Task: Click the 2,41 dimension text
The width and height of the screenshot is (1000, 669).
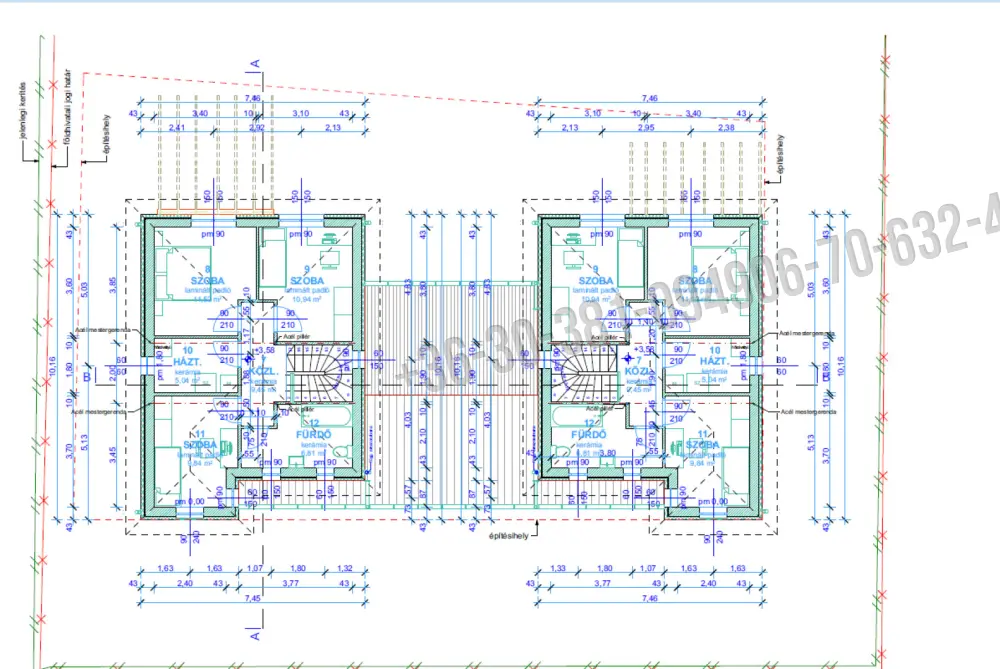Action: [x=177, y=128]
